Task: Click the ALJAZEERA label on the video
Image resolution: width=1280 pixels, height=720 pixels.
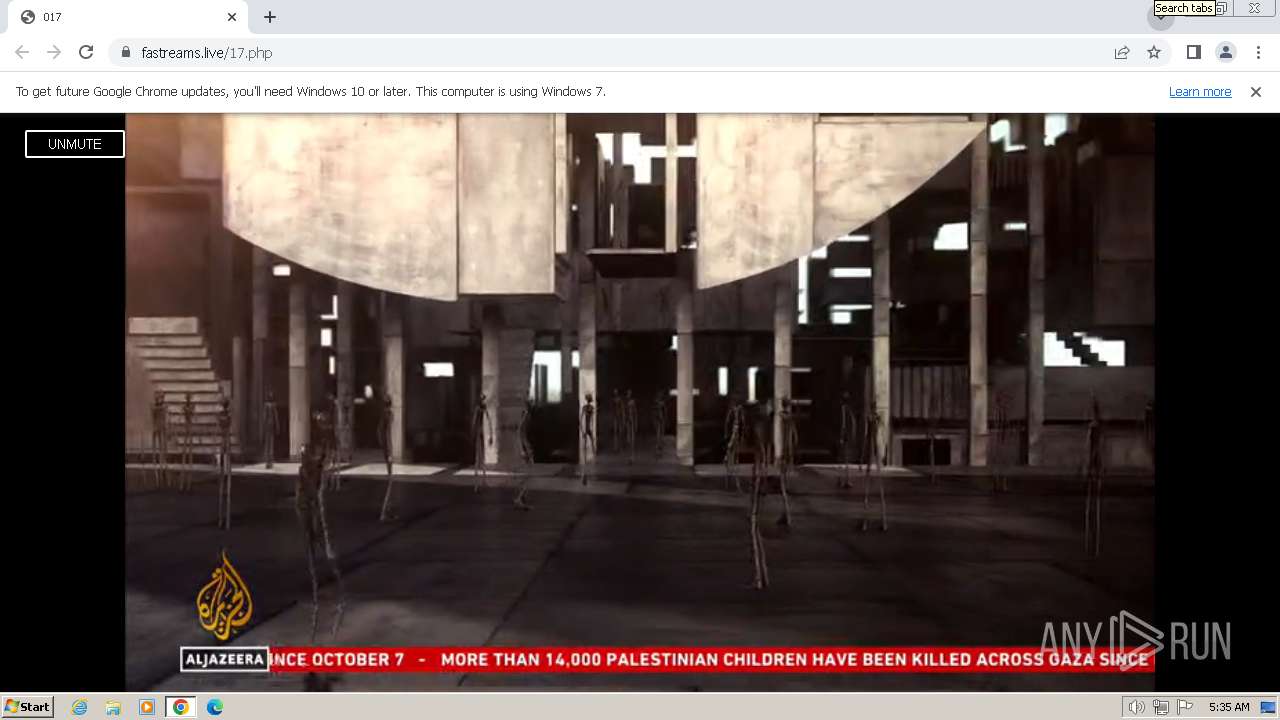Action: point(224,659)
